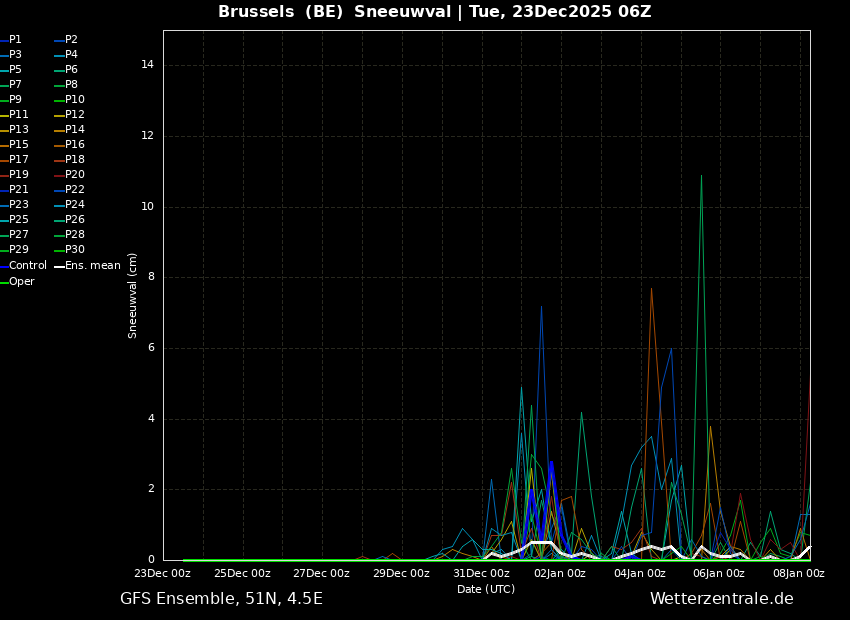Click the P17 legend label
This screenshot has width=850, height=620.
19,160
